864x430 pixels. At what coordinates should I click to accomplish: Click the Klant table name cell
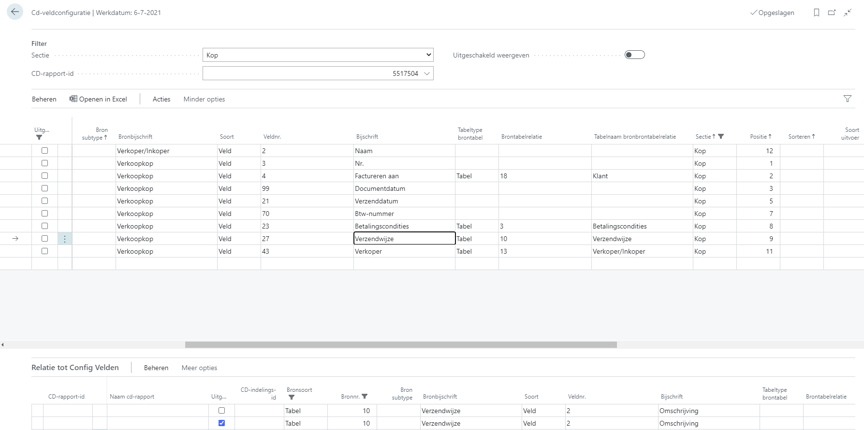pyautogui.click(x=642, y=176)
